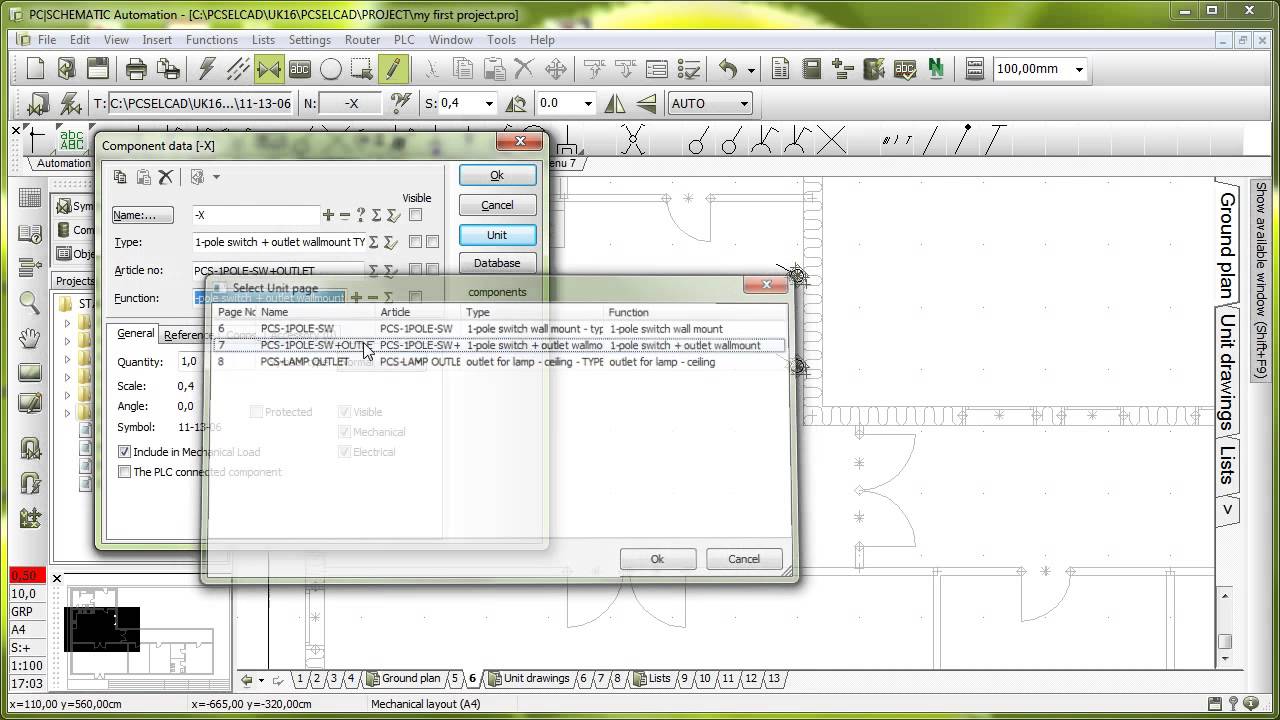Screen dimensions: 1280x720
Task: Toggle the Electrical checkbox
Action: tap(345, 452)
